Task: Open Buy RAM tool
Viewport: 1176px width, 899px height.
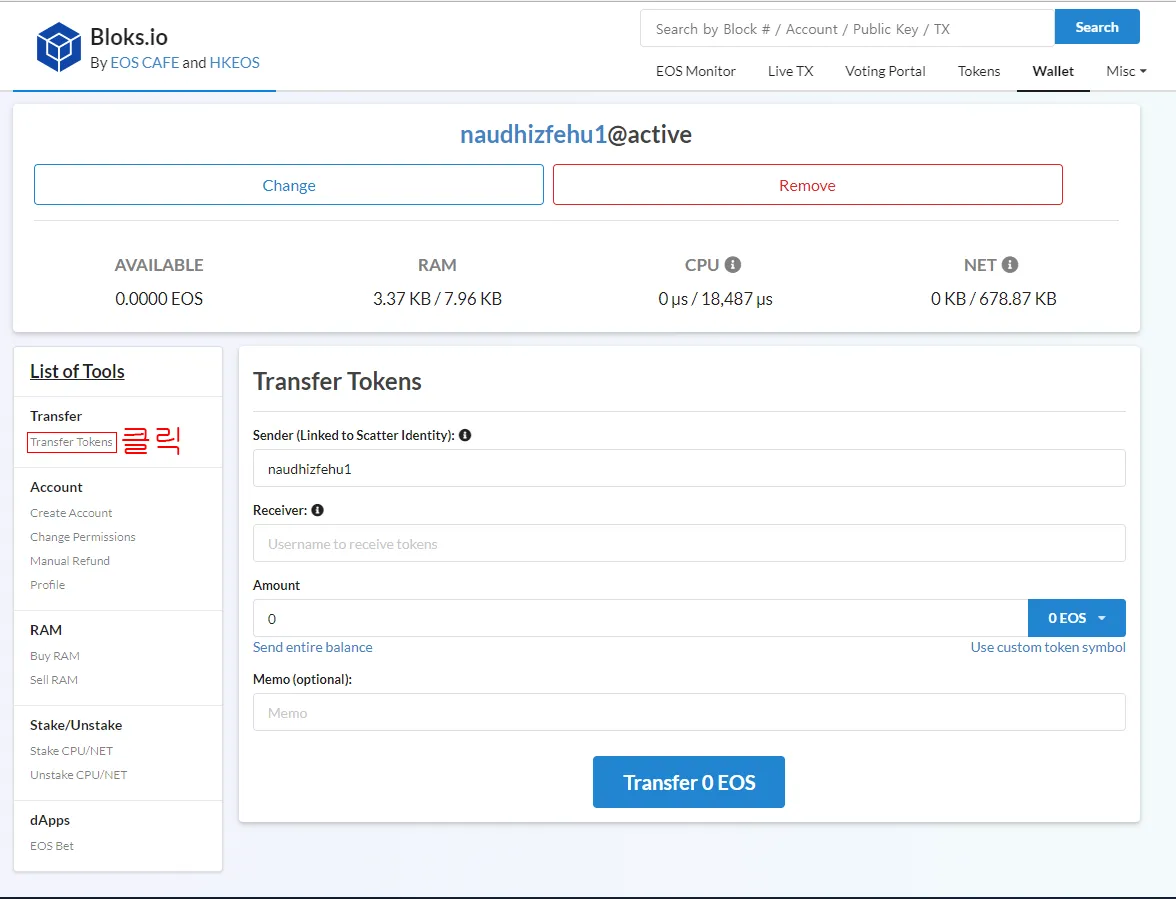Action: click(55, 656)
